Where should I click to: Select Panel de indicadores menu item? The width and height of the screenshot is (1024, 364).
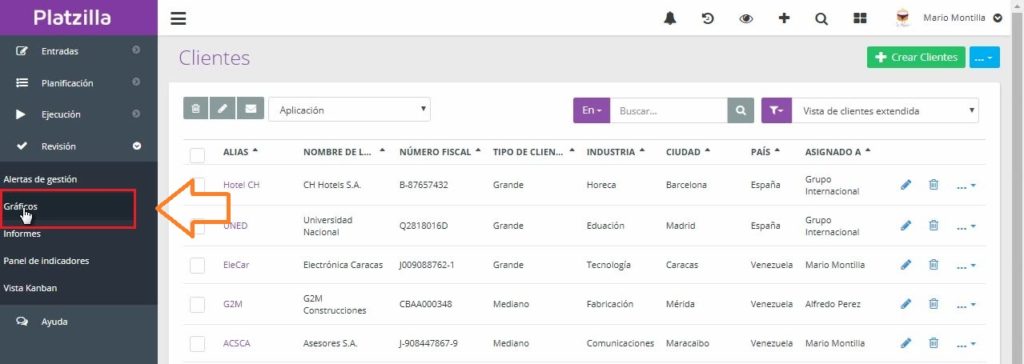(x=46, y=261)
